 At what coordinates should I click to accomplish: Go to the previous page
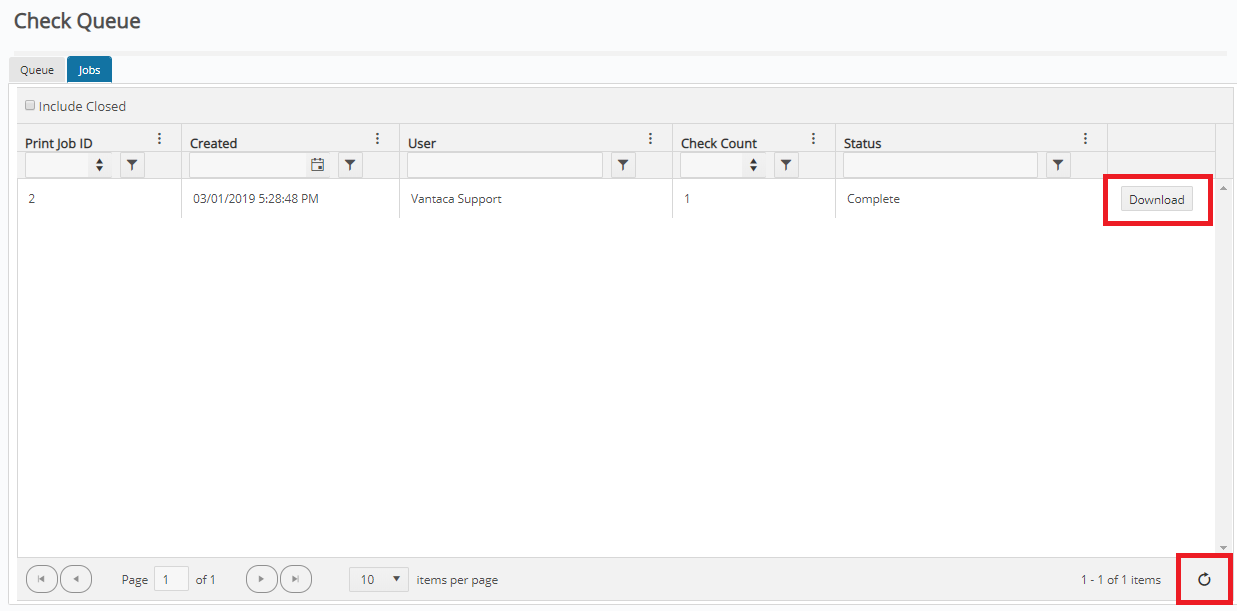click(x=76, y=579)
